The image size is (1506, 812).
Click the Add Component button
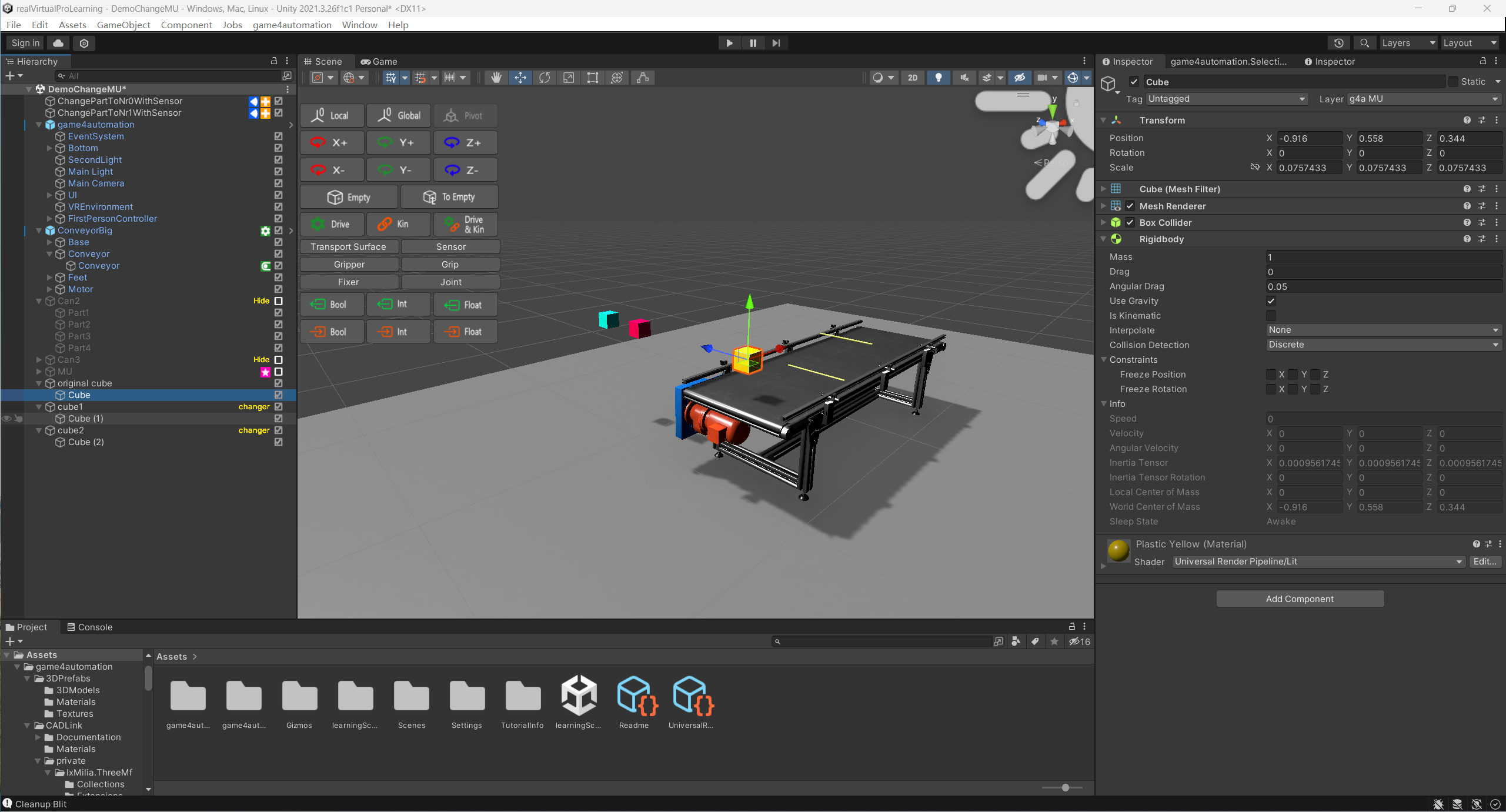pyautogui.click(x=1300, y=599)
